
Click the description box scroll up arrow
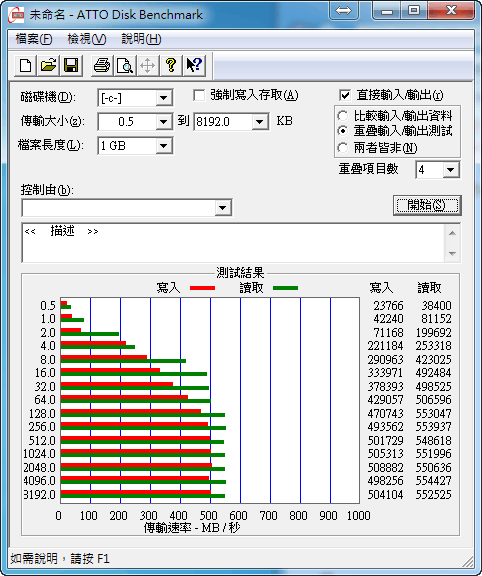tap(452, 233)
